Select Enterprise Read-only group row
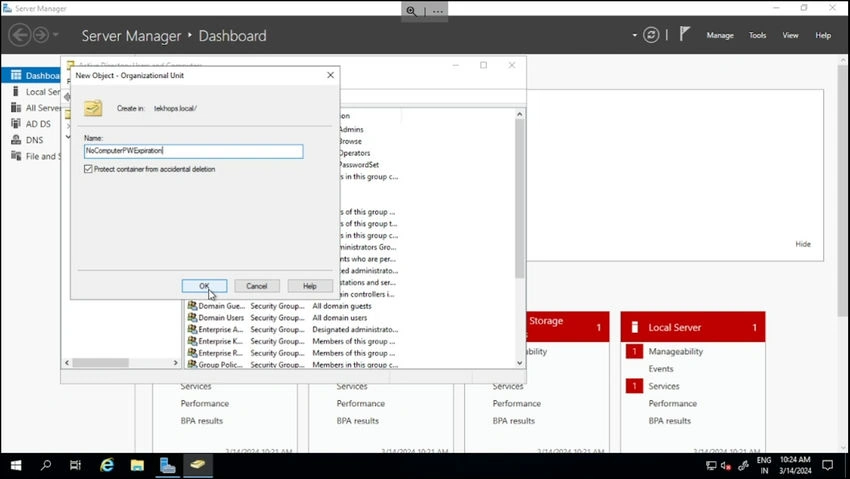Screen dimensions: 850x479 click(293, 353)
